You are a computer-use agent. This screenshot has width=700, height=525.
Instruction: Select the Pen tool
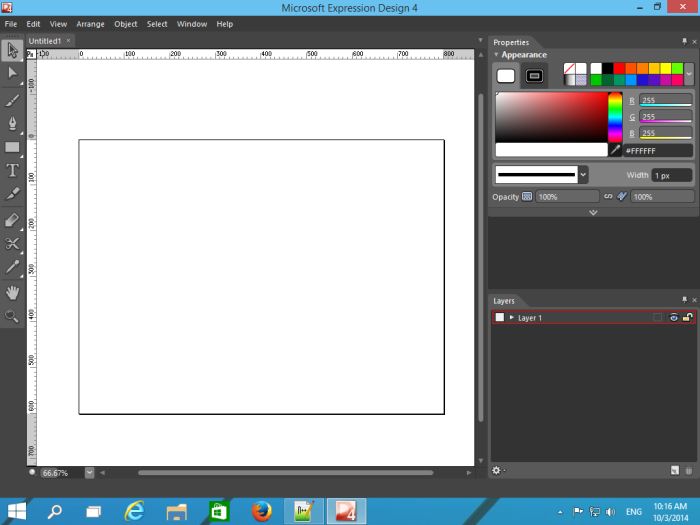[x=12, y=123]
